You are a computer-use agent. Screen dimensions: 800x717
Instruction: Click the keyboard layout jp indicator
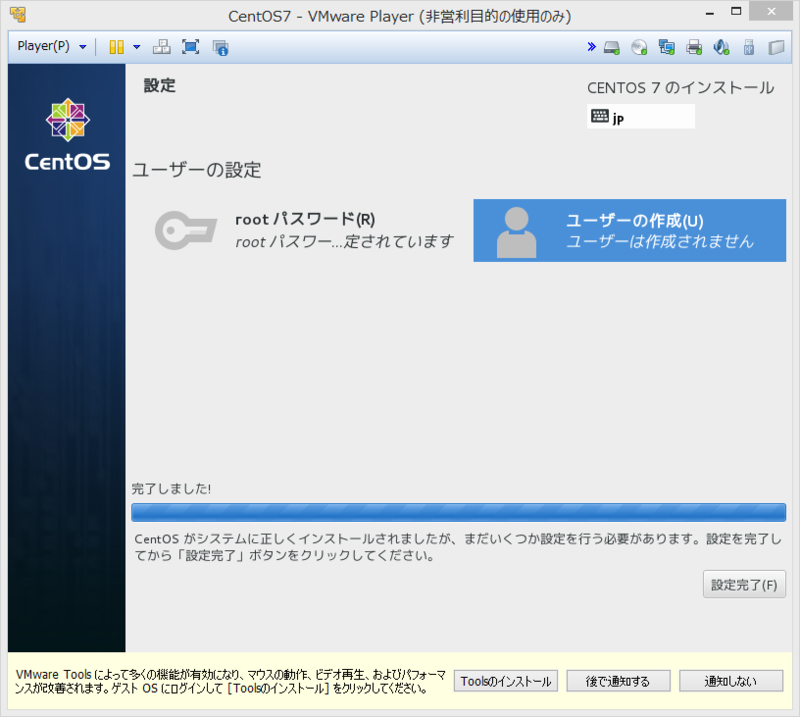point(640,116)
